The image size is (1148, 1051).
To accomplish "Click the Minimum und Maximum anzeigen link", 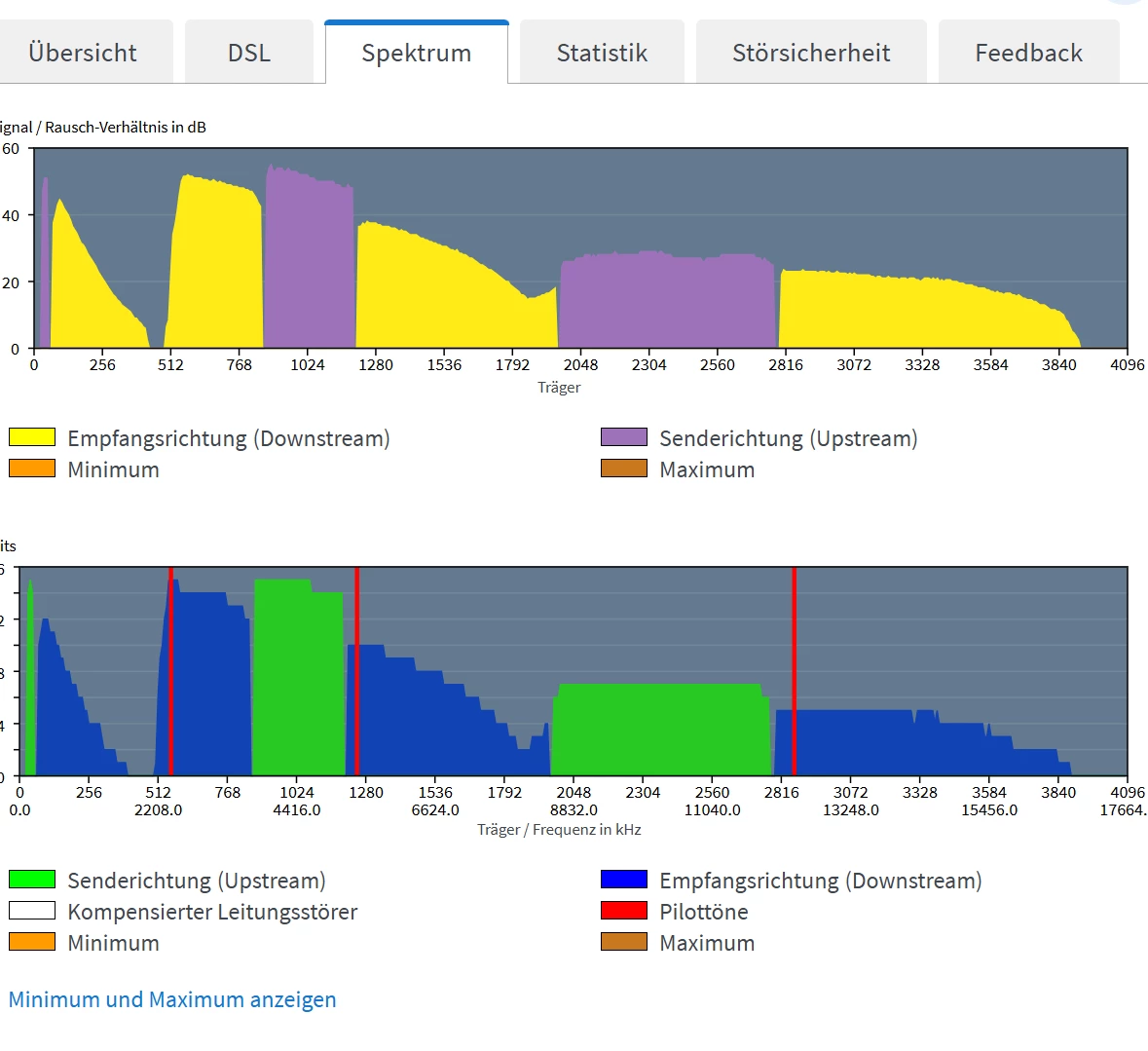I will (x=172, y=999).
